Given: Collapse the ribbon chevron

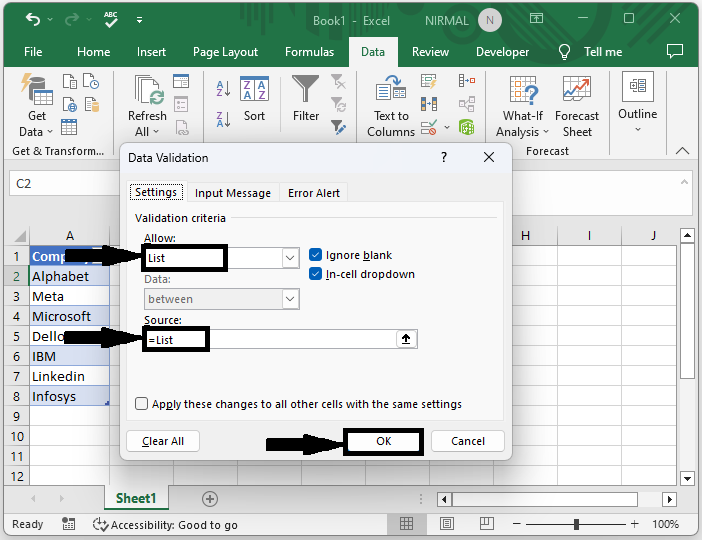Looking at the screenshot, I should pos(682,151).
